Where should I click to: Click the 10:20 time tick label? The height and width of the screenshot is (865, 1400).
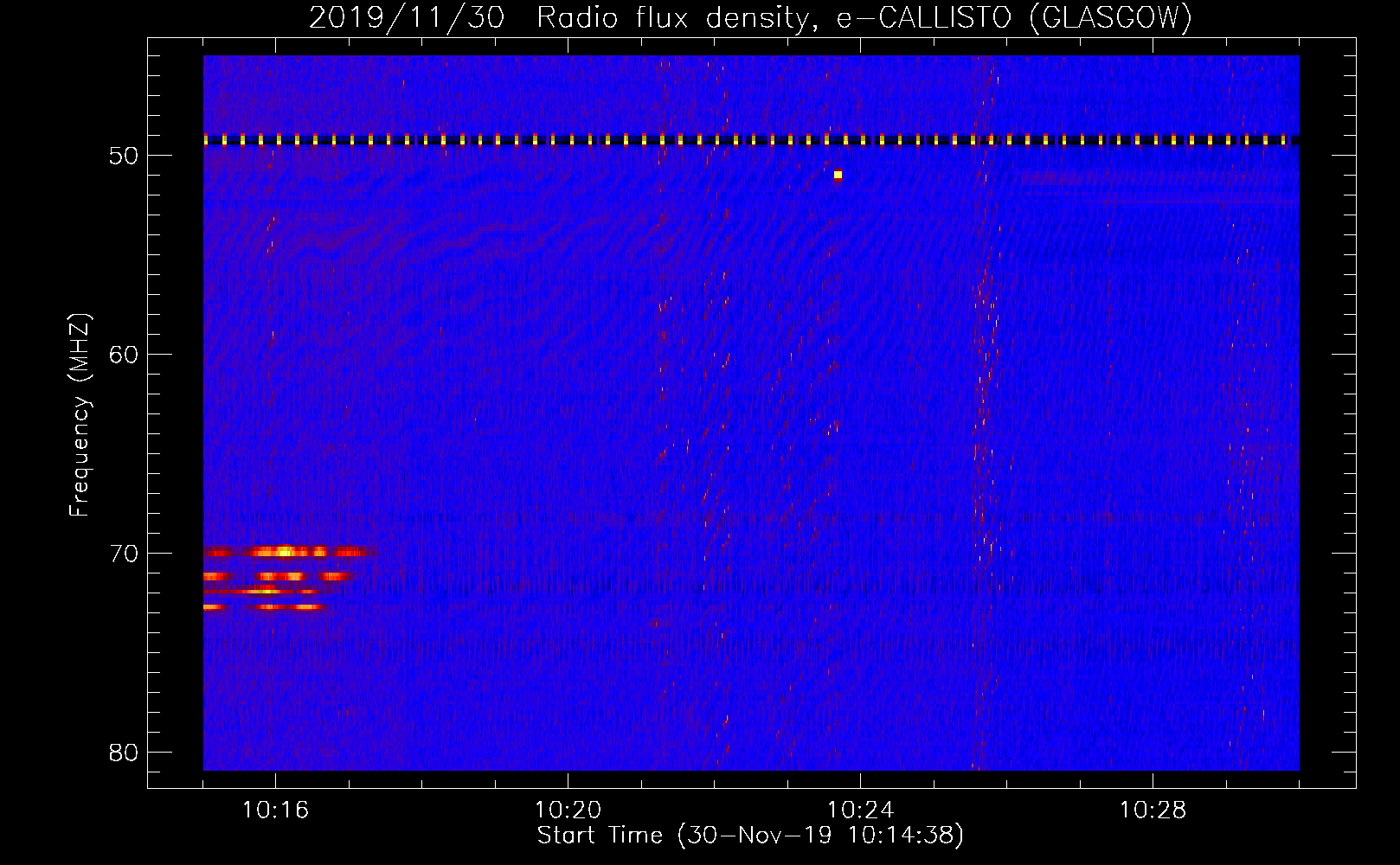click(x=568, y=811)
